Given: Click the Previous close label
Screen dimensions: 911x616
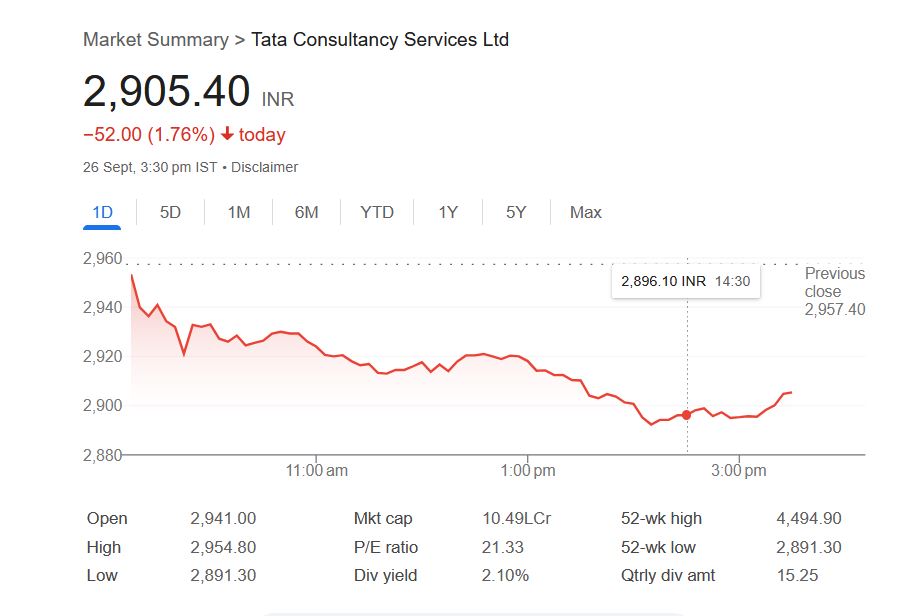Looking at the screenshot, I should pyautogui.click(x=834, y=282).
